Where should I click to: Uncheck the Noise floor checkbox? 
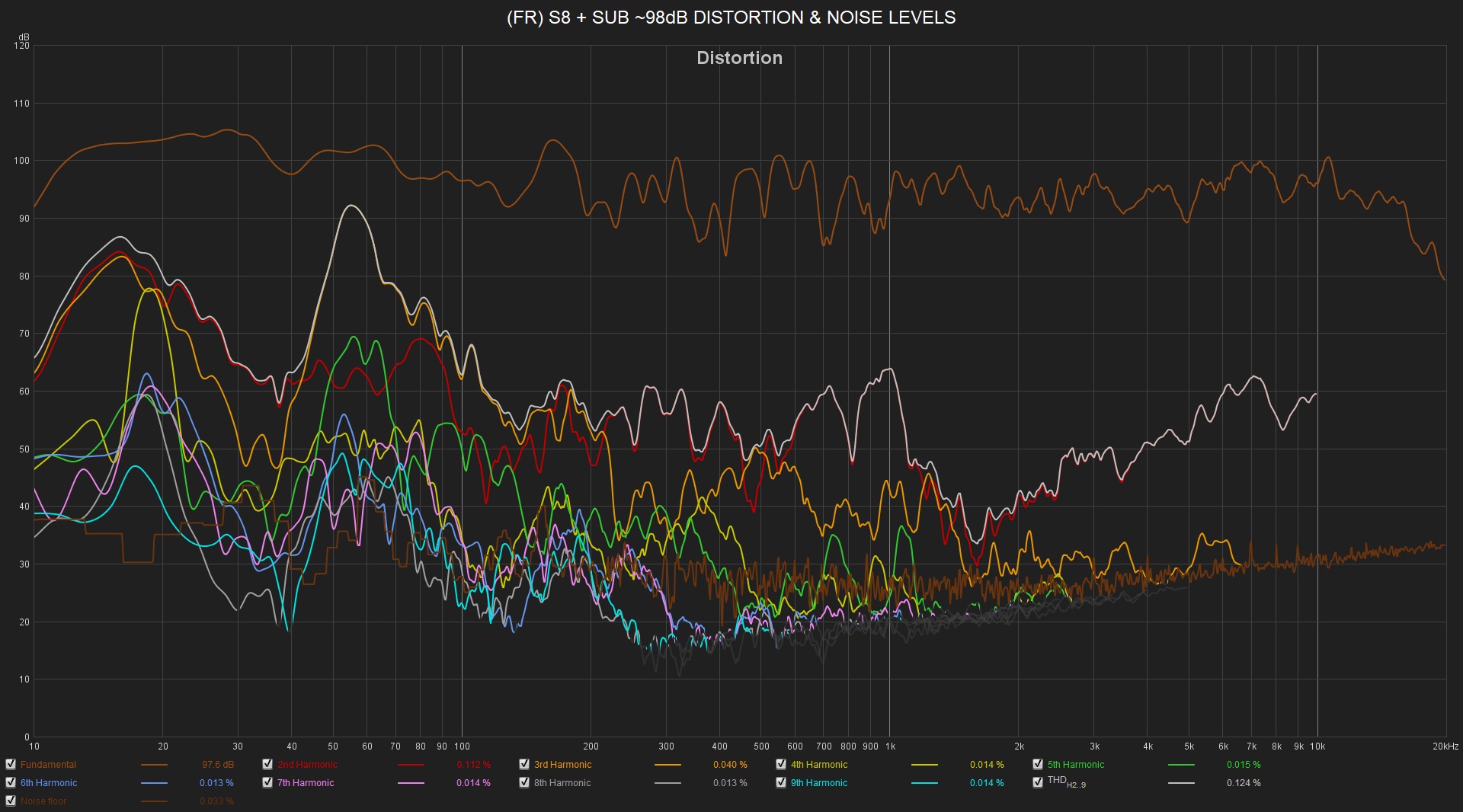tap(11, 801)
